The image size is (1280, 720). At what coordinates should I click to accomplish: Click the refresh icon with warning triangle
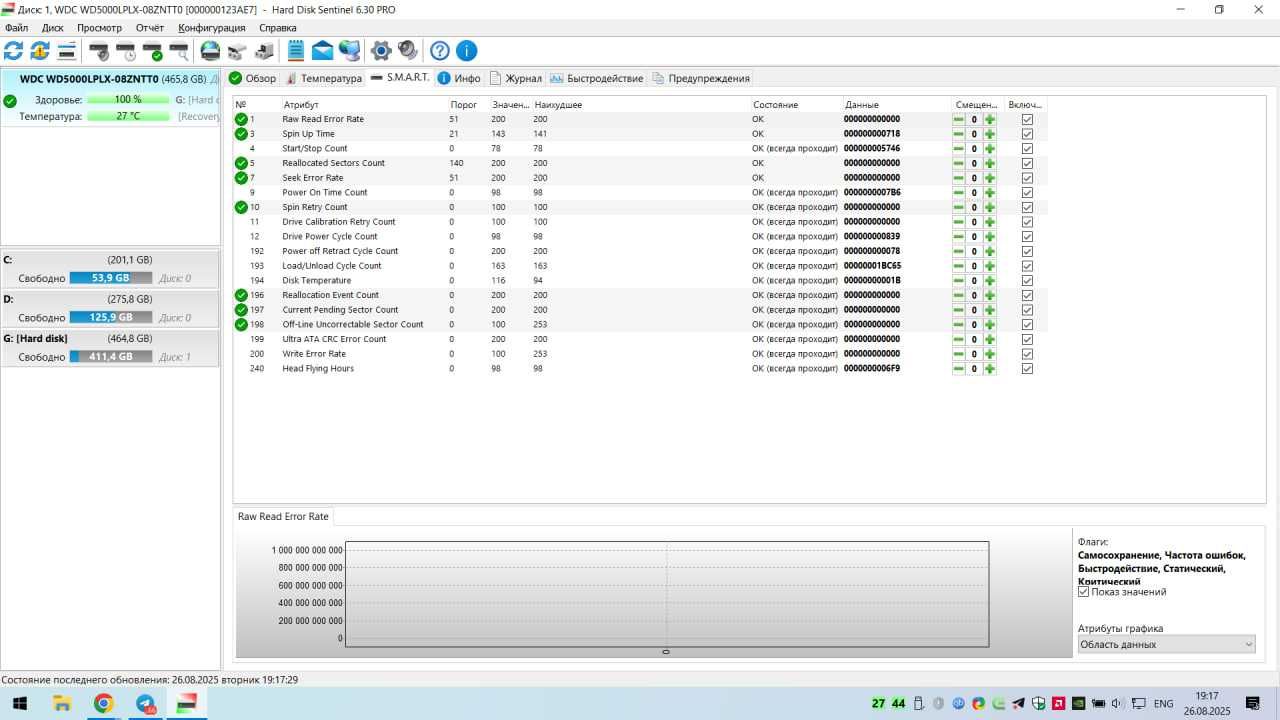40,51
